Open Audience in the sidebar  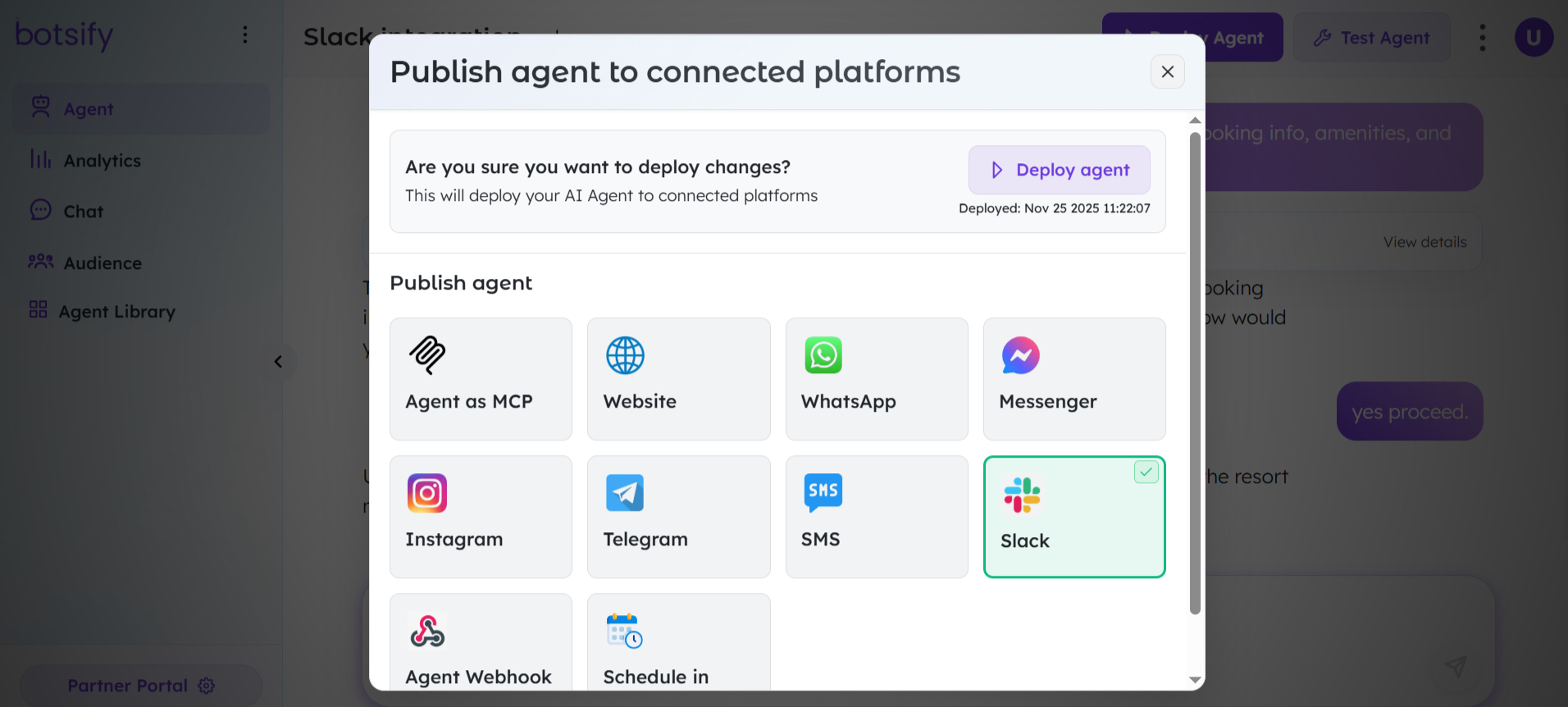tap(103, 263)
